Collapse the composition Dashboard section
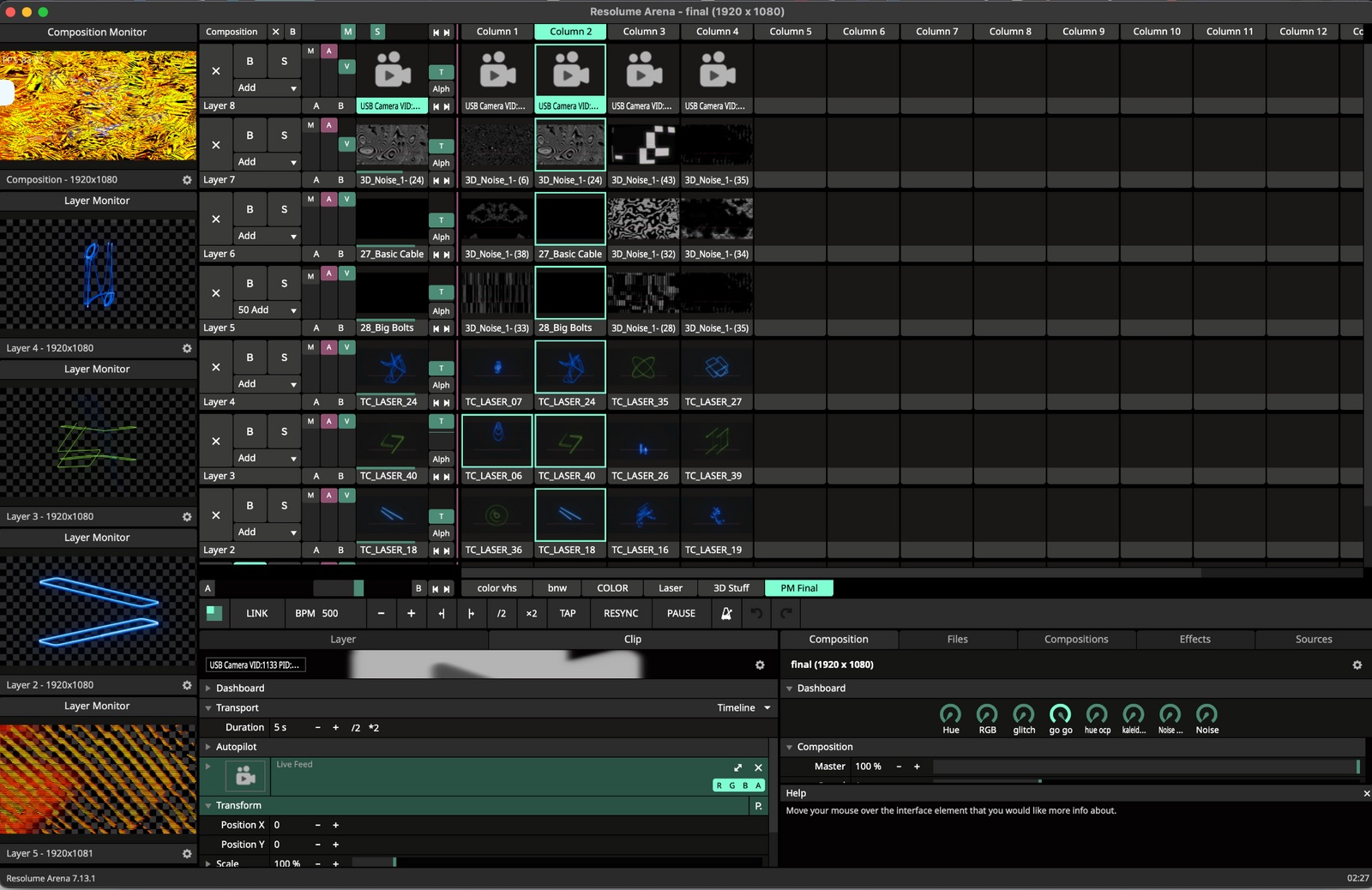The image size is (1372, 890). pos(790,689)
